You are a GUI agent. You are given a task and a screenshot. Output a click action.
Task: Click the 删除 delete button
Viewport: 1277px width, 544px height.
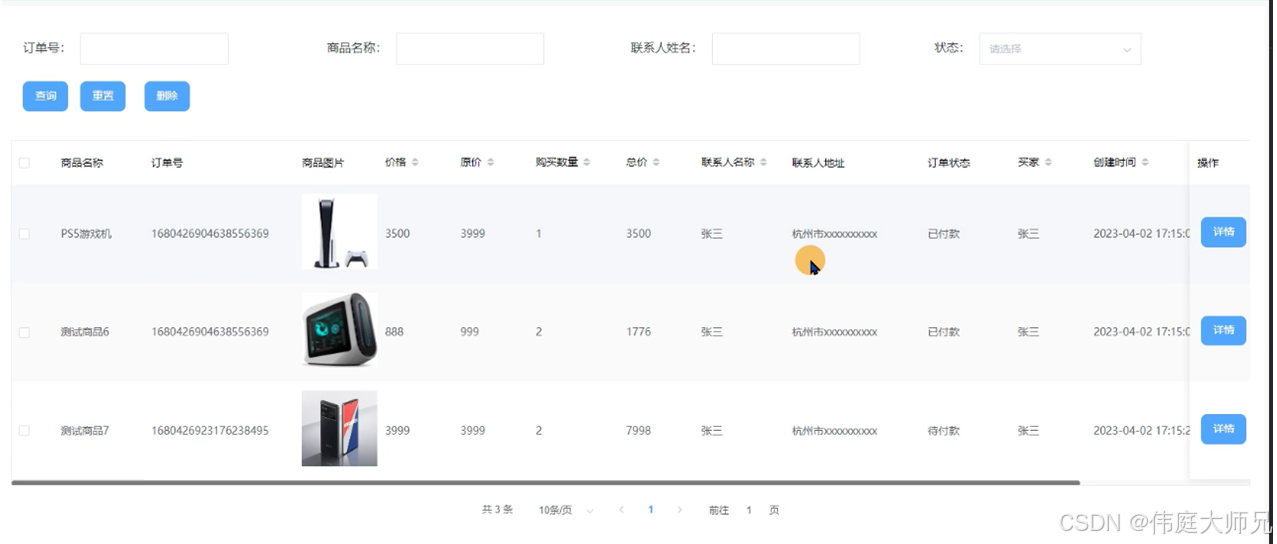[x=167, y=96]
